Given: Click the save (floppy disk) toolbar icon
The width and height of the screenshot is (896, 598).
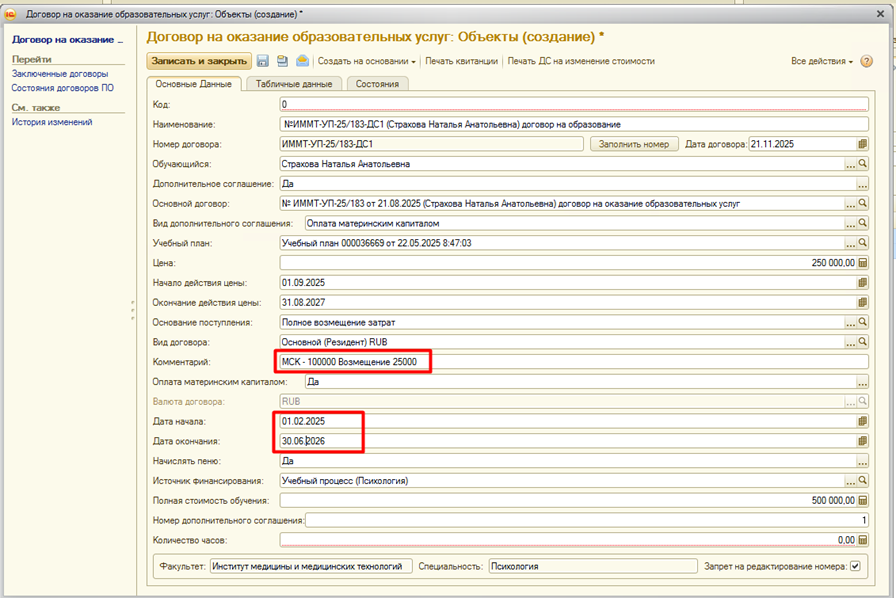Looking at the screenshot, I should [263, 61].
